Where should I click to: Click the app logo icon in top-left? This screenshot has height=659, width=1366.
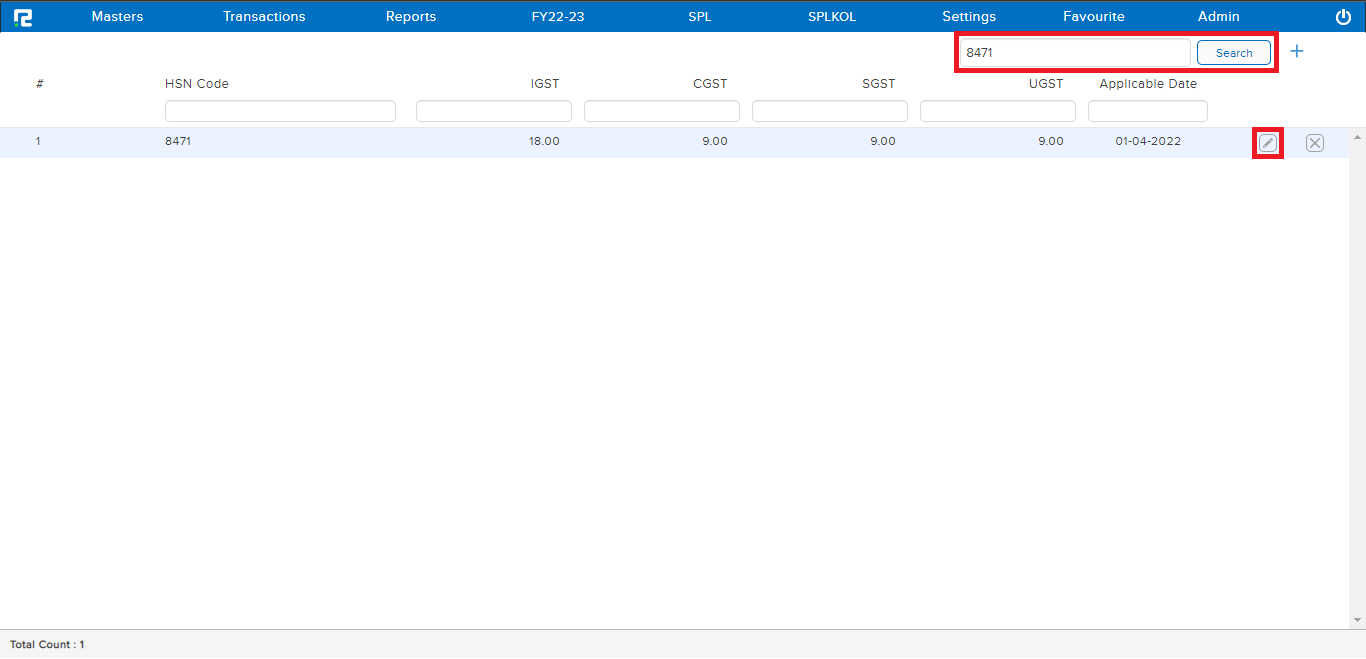23,17
